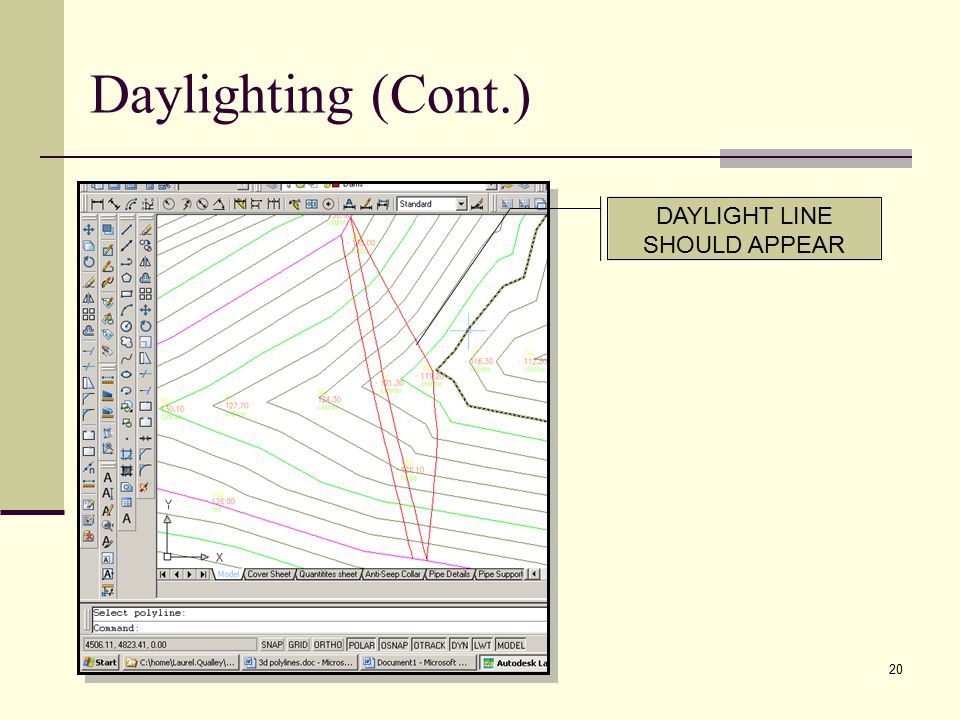This screenshot has width=960, height=720.
Task: Click the Dimension Text Edit icon
Action: coord(366,204)
